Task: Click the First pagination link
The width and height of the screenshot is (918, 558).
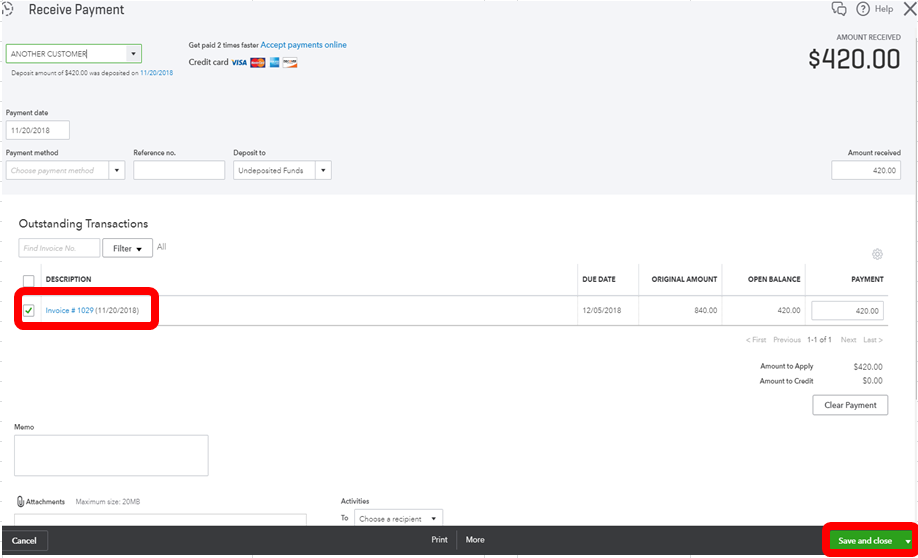Action: [x=756, y=340]
